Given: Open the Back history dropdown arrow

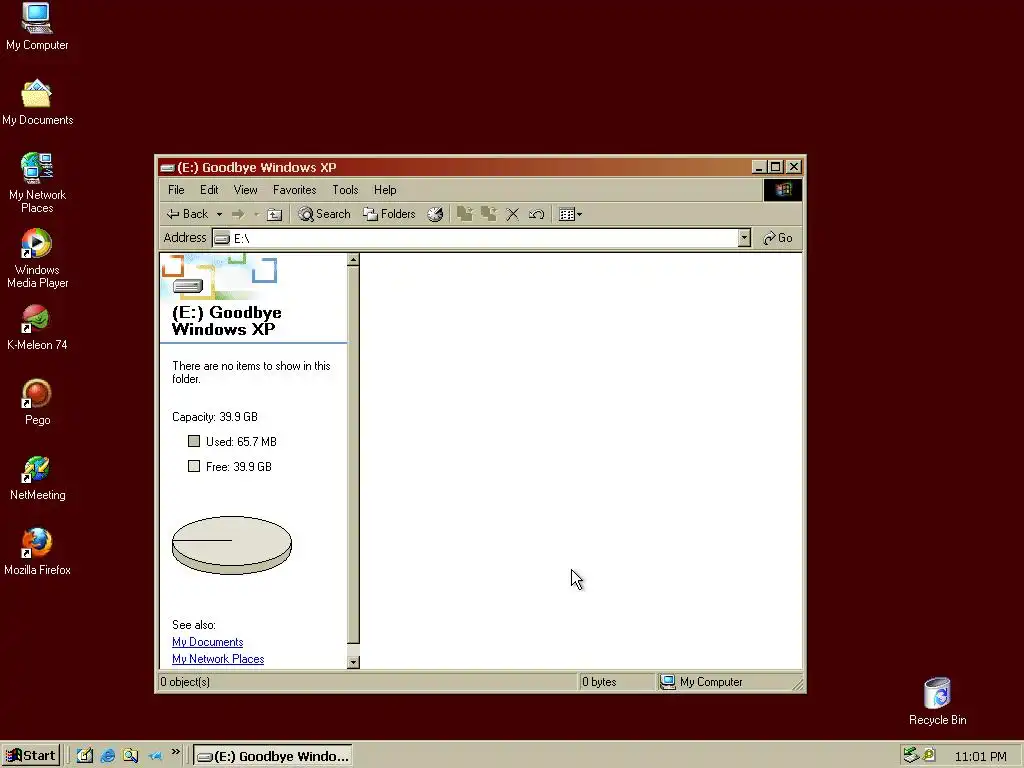Looking at the screenshot, I should [x=219, y=214].
